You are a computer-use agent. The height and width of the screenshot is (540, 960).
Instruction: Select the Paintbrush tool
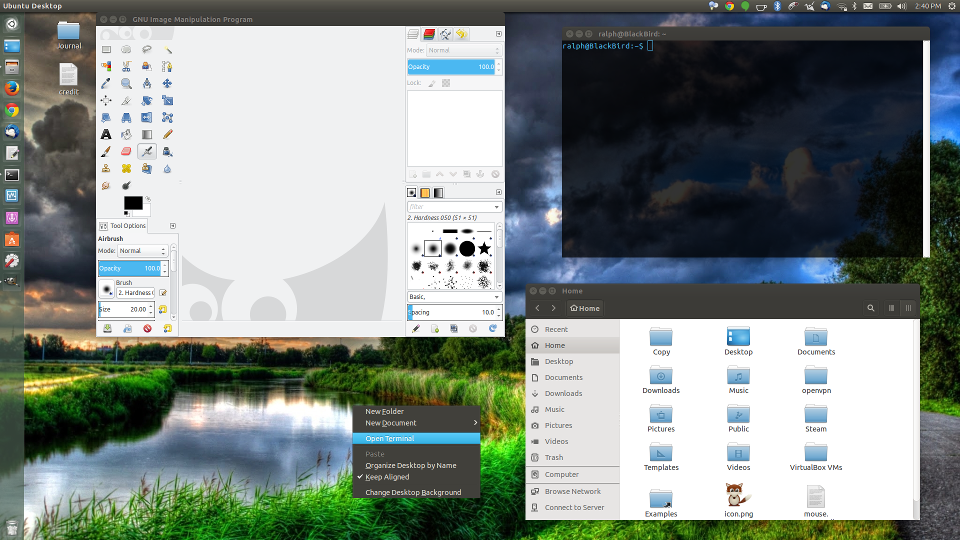[x=107, y=151]
